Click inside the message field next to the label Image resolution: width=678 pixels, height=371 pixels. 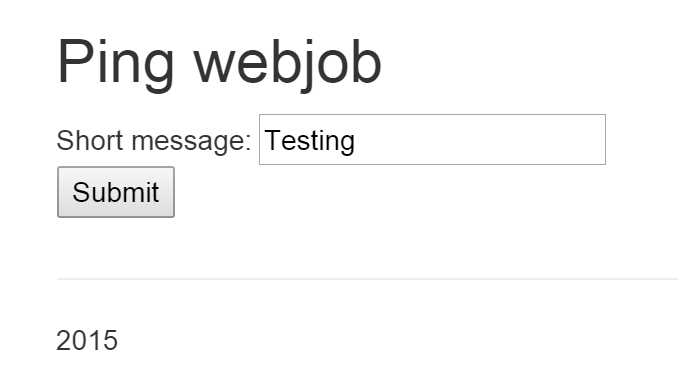(x=432, y=140)
